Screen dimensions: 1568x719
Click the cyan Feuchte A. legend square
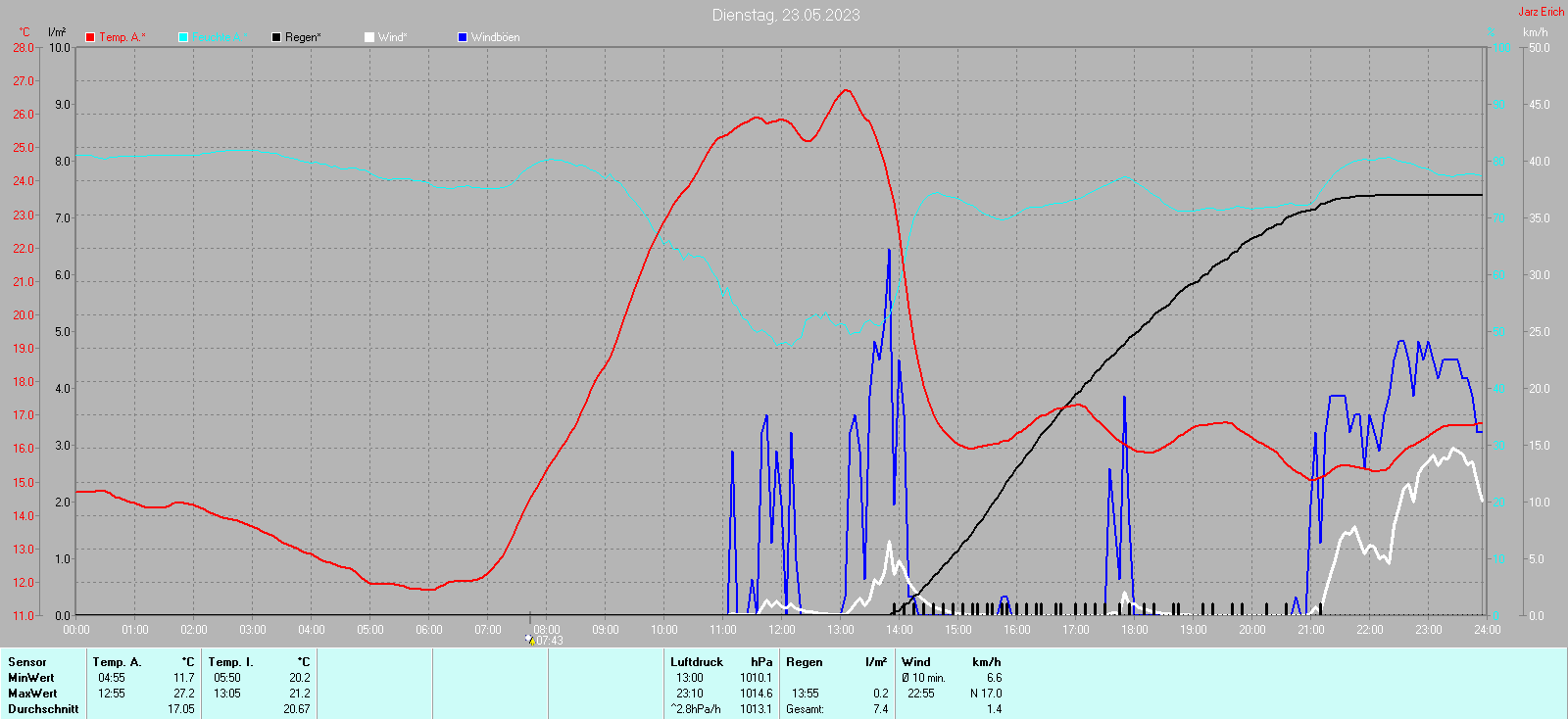[x=183, y=37]
